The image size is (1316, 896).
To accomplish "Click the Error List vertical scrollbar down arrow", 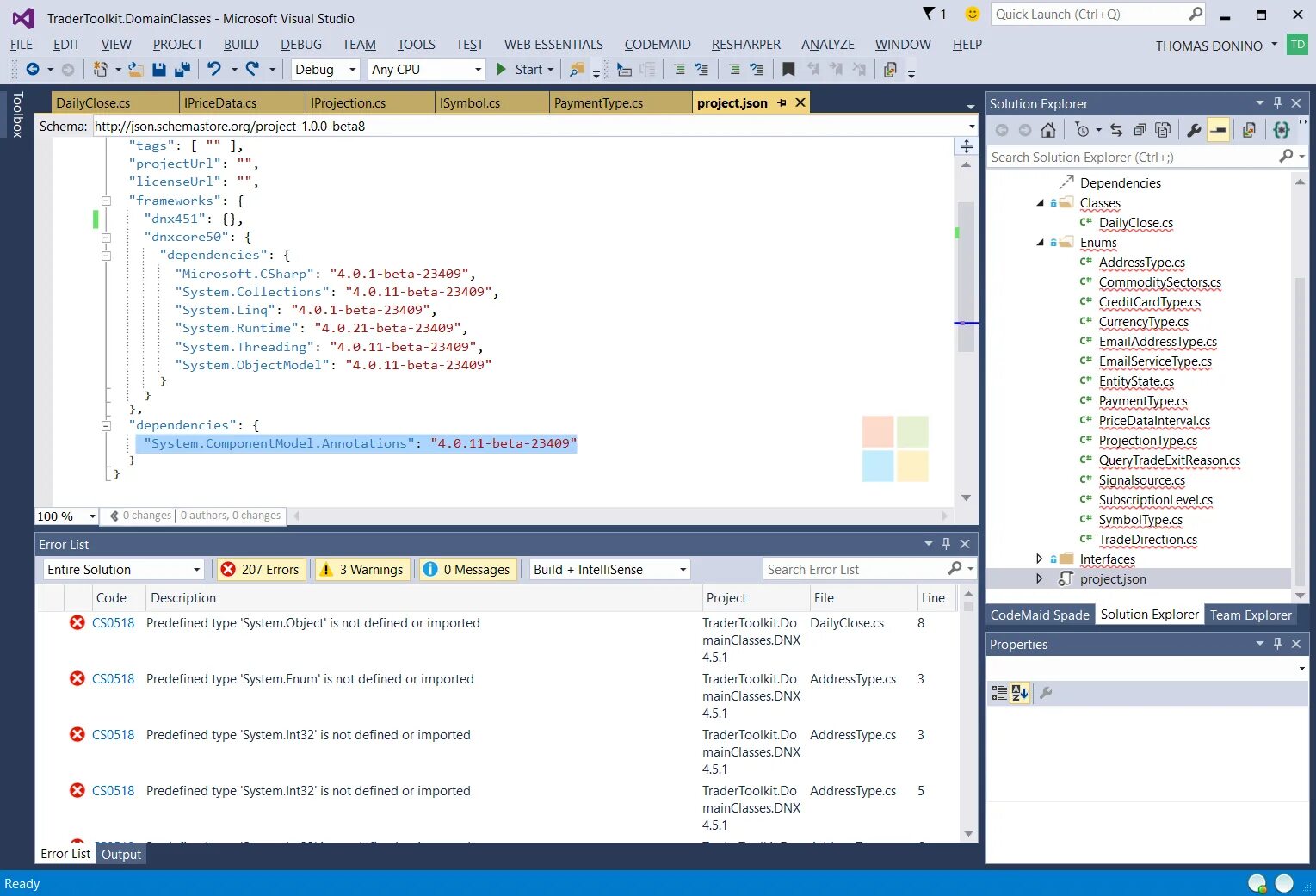I will pos(968,834).
